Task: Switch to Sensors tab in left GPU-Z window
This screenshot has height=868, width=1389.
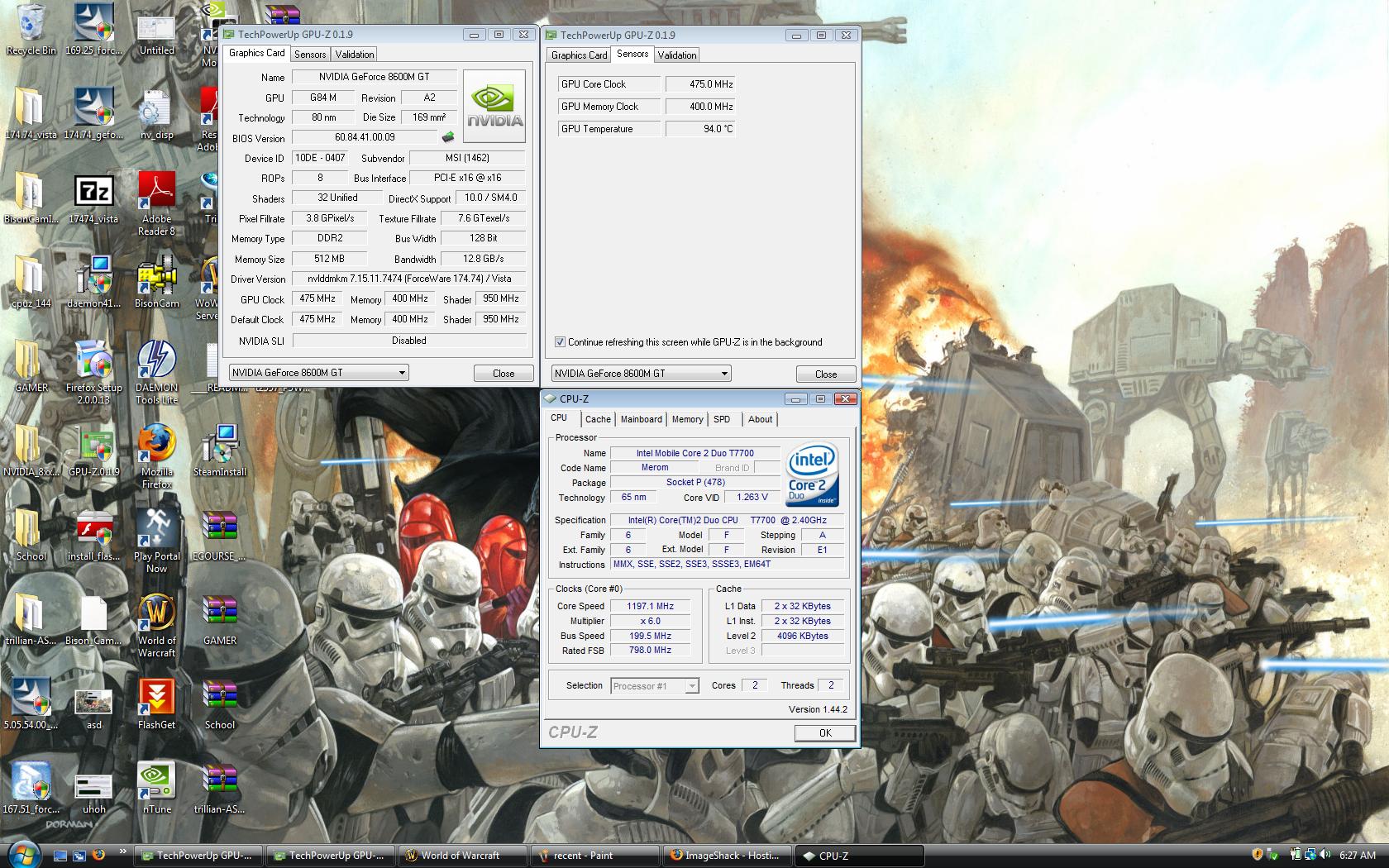Action: [x=310, y=55]
